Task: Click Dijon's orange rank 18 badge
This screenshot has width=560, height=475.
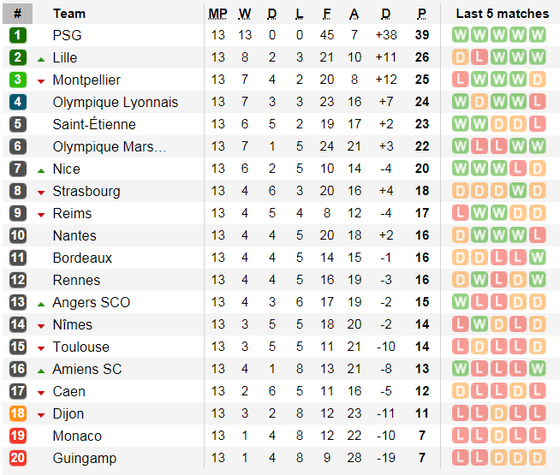Action: 18,414
